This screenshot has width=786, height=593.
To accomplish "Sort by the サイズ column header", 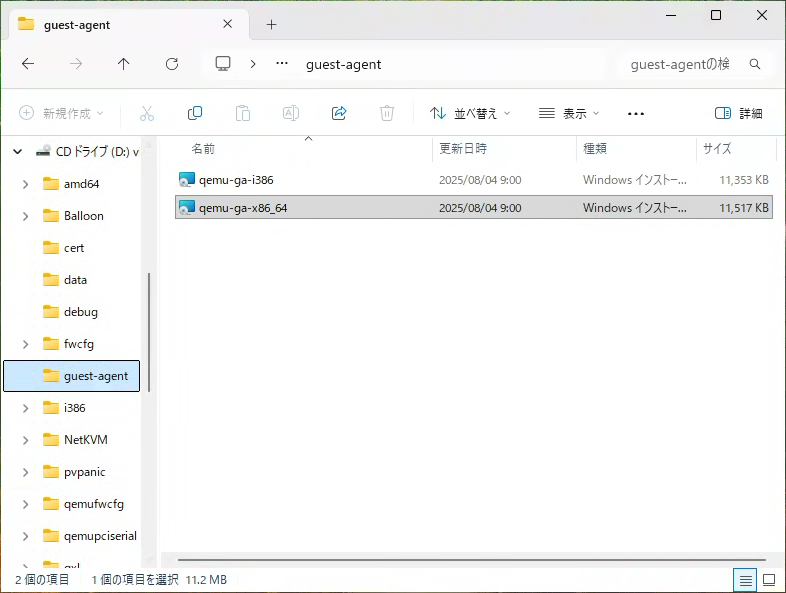I will click(x=717, y=149).
